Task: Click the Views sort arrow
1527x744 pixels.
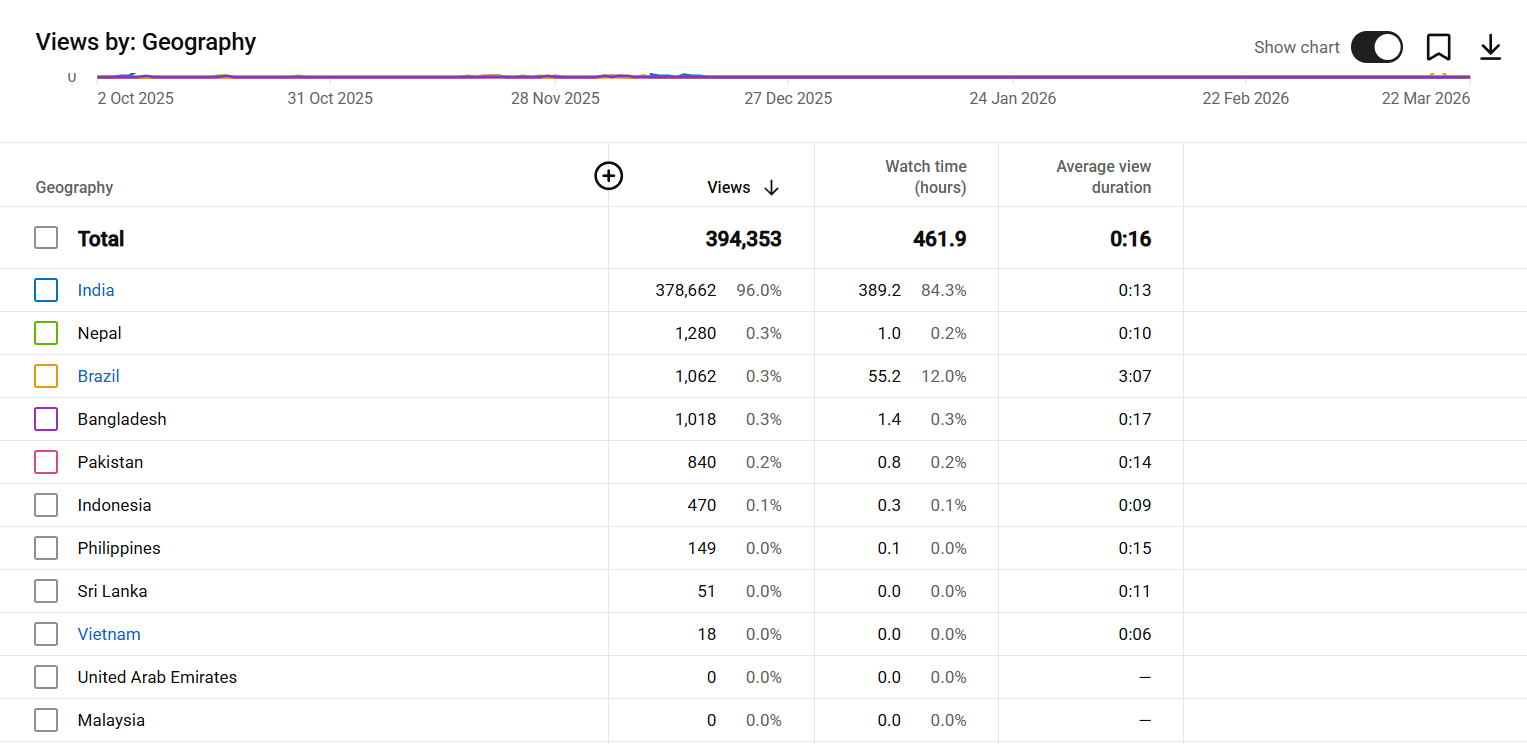Action: pyautogui.click(x=771, y=188)
